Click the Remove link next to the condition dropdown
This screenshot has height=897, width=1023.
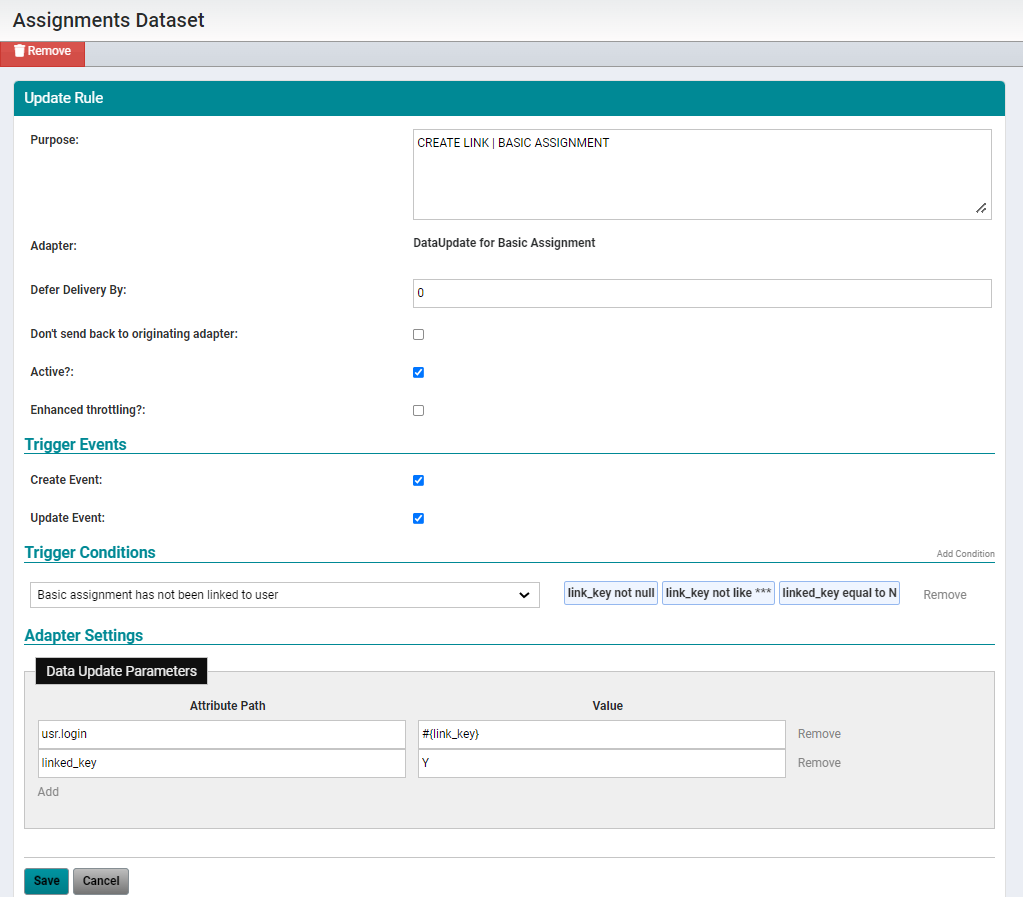[943, 594]
